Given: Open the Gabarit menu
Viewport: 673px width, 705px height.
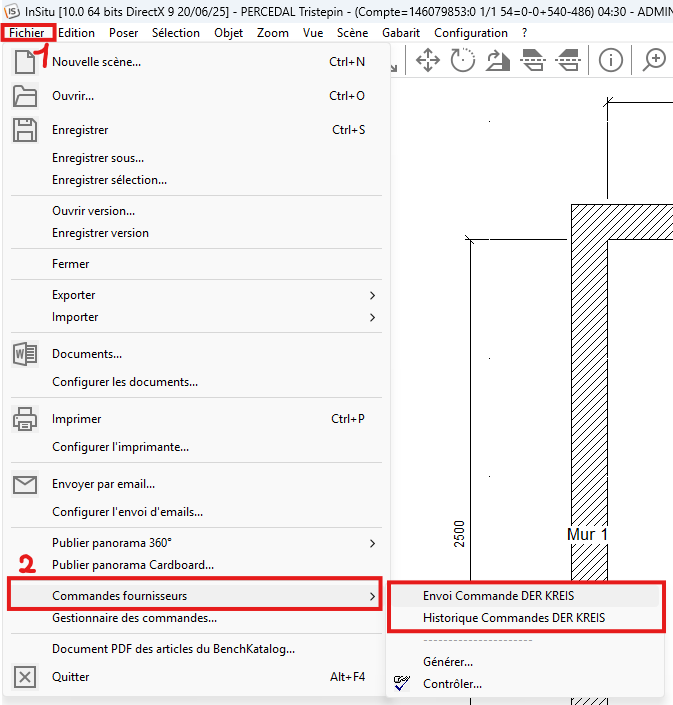Looking at the screenshot, I should [x=400, y=33].
